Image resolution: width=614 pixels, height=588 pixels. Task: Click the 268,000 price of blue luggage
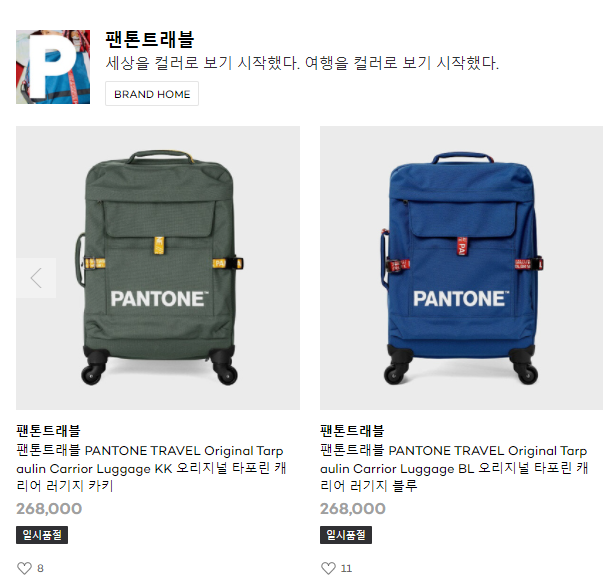click(353, 509)
